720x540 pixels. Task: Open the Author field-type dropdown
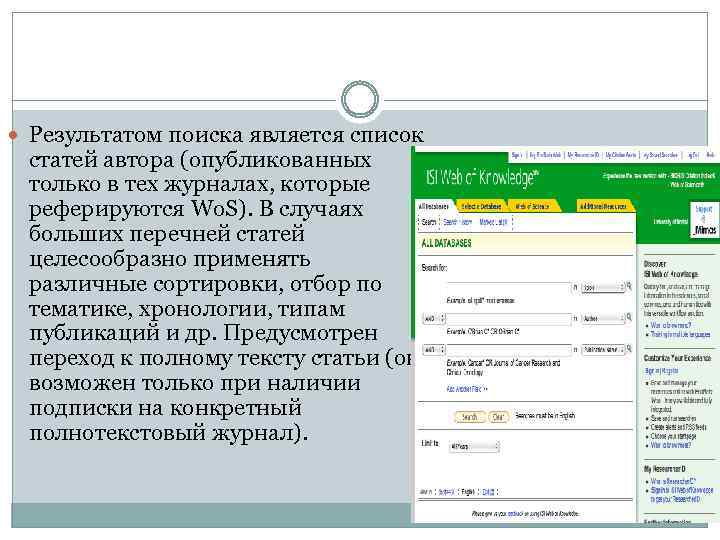point(603,318)
